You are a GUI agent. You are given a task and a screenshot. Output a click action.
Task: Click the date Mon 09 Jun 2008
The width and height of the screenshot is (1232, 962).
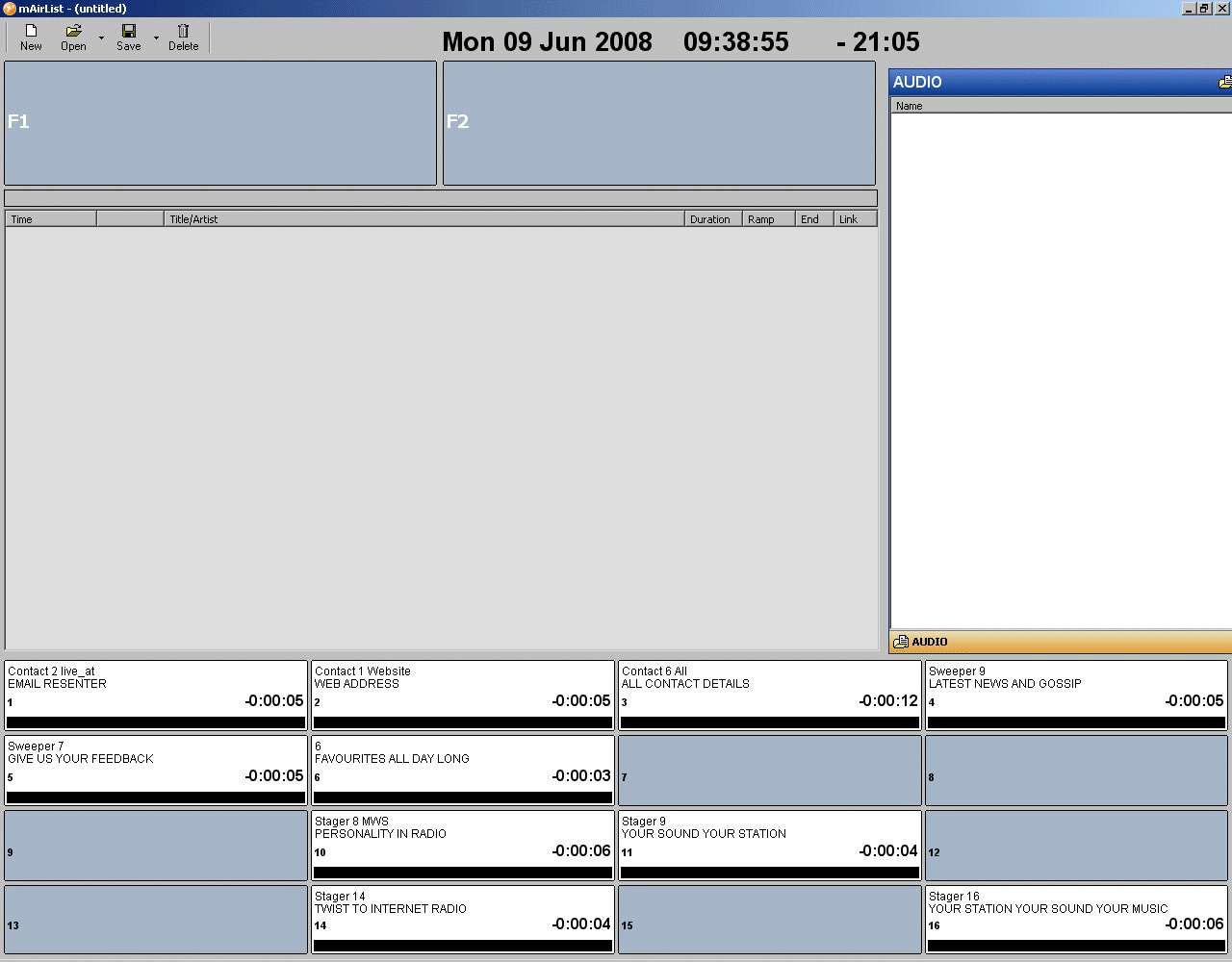tap(547, 41)
